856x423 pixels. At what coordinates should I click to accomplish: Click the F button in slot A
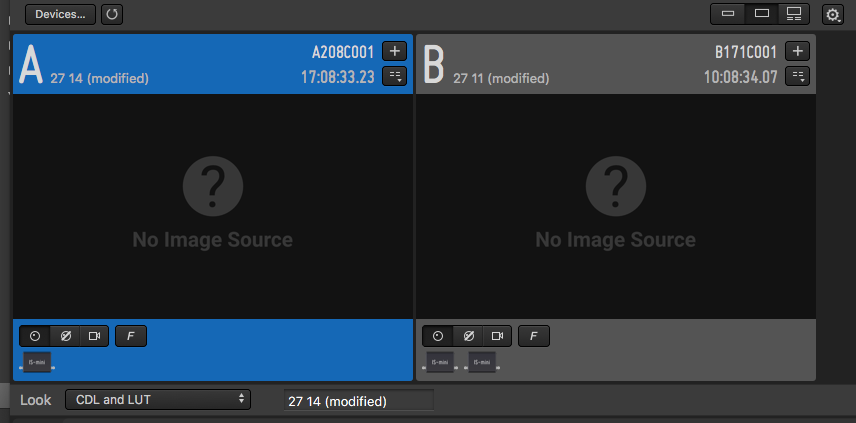131,336
